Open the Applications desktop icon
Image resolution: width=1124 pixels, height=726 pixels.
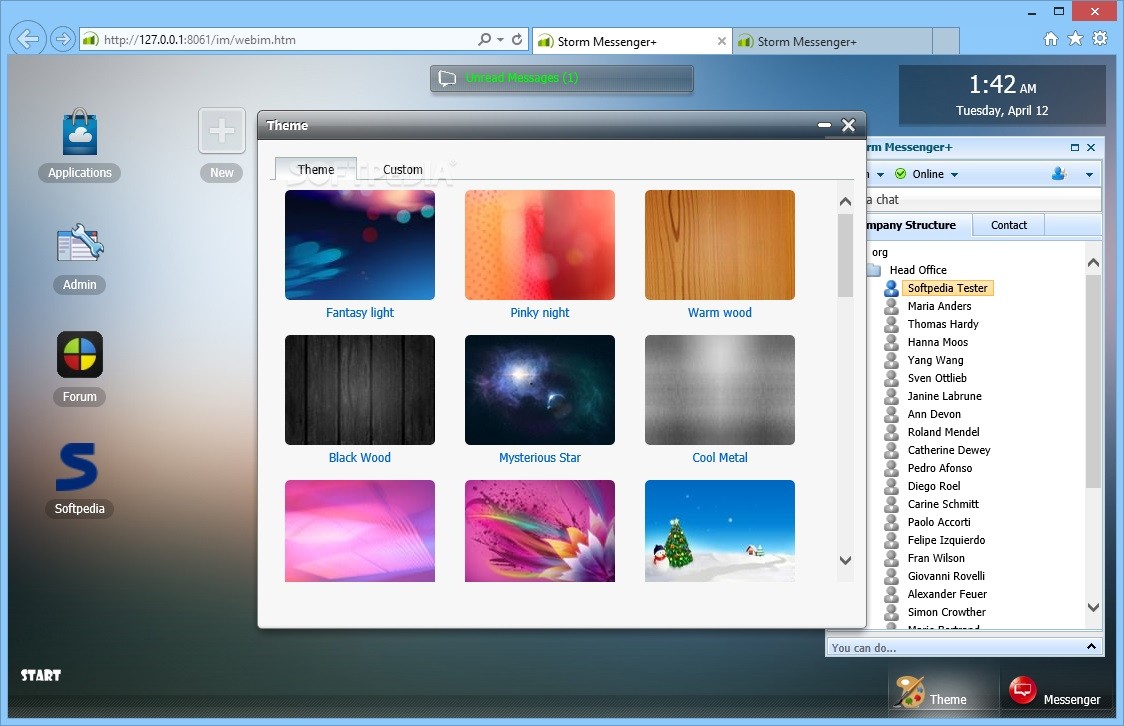[x=80, y=133]
